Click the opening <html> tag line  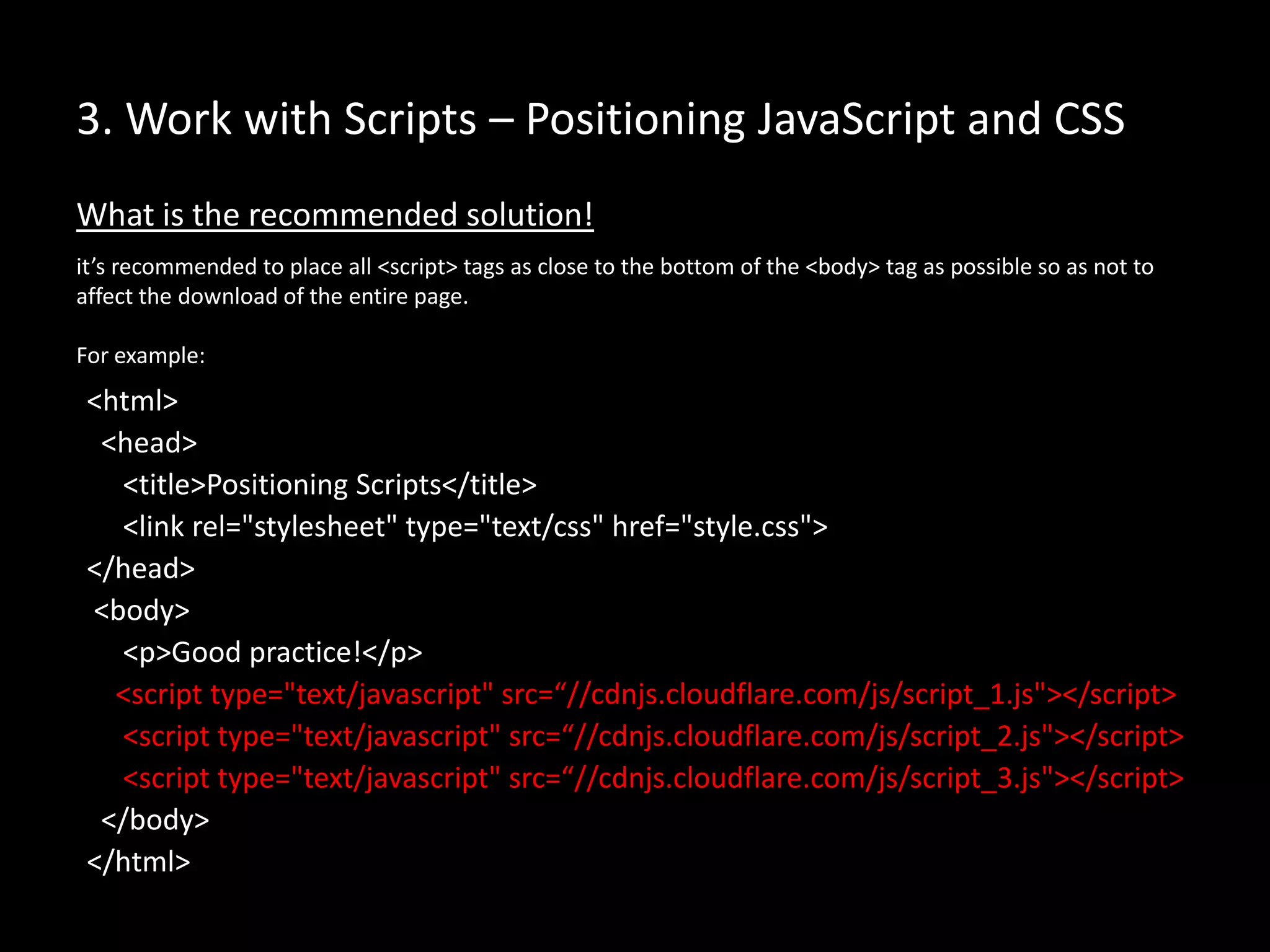click(x=132, y=401)
